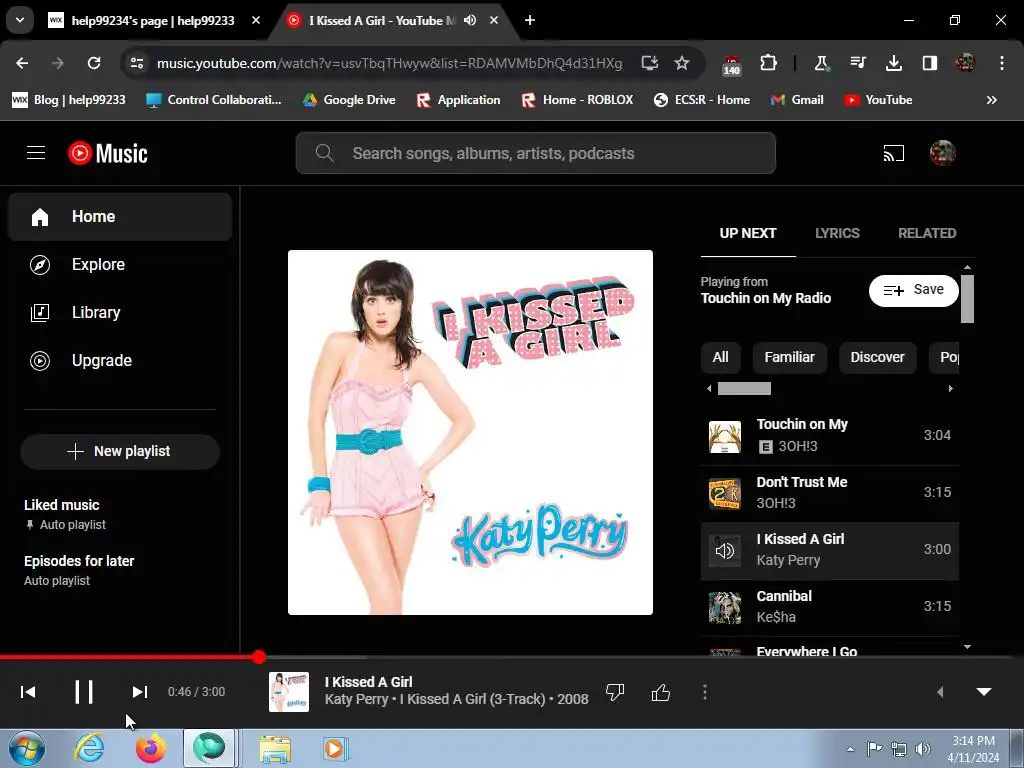Play Don't Trust Me from the queue

pyautogui.click(x=829, y=493)
